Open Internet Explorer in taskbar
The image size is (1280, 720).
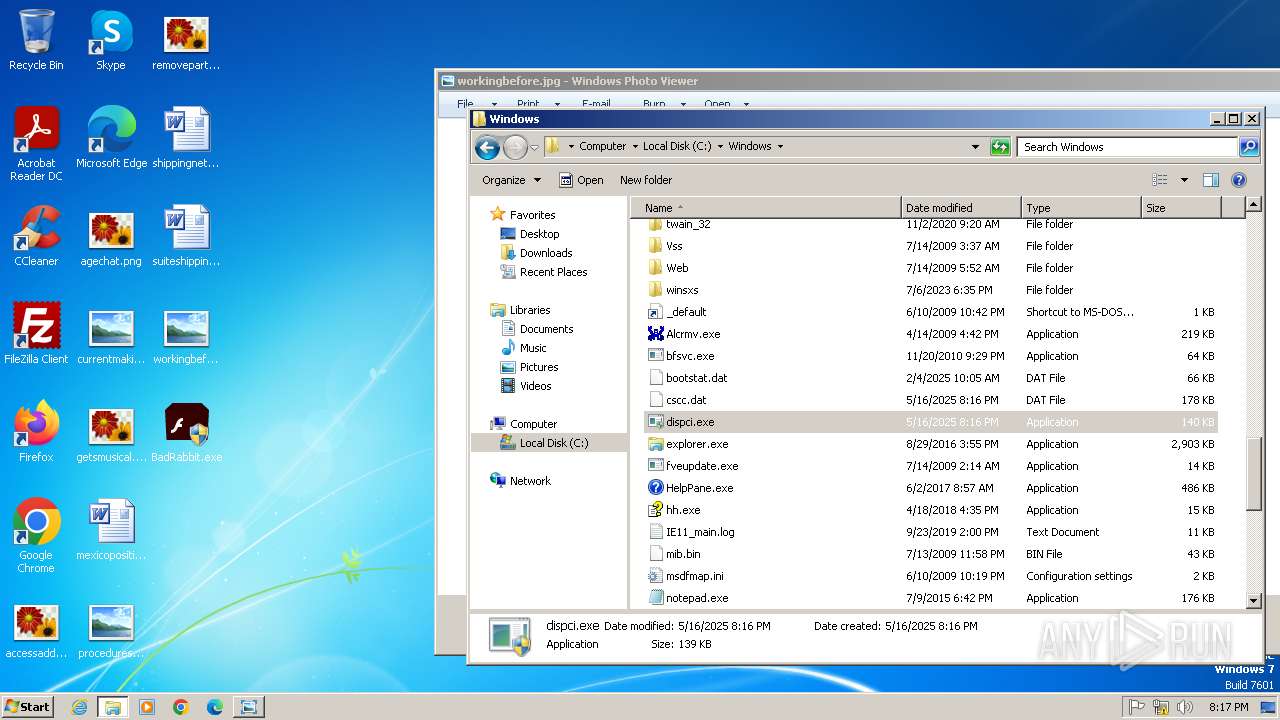[79, 707]
